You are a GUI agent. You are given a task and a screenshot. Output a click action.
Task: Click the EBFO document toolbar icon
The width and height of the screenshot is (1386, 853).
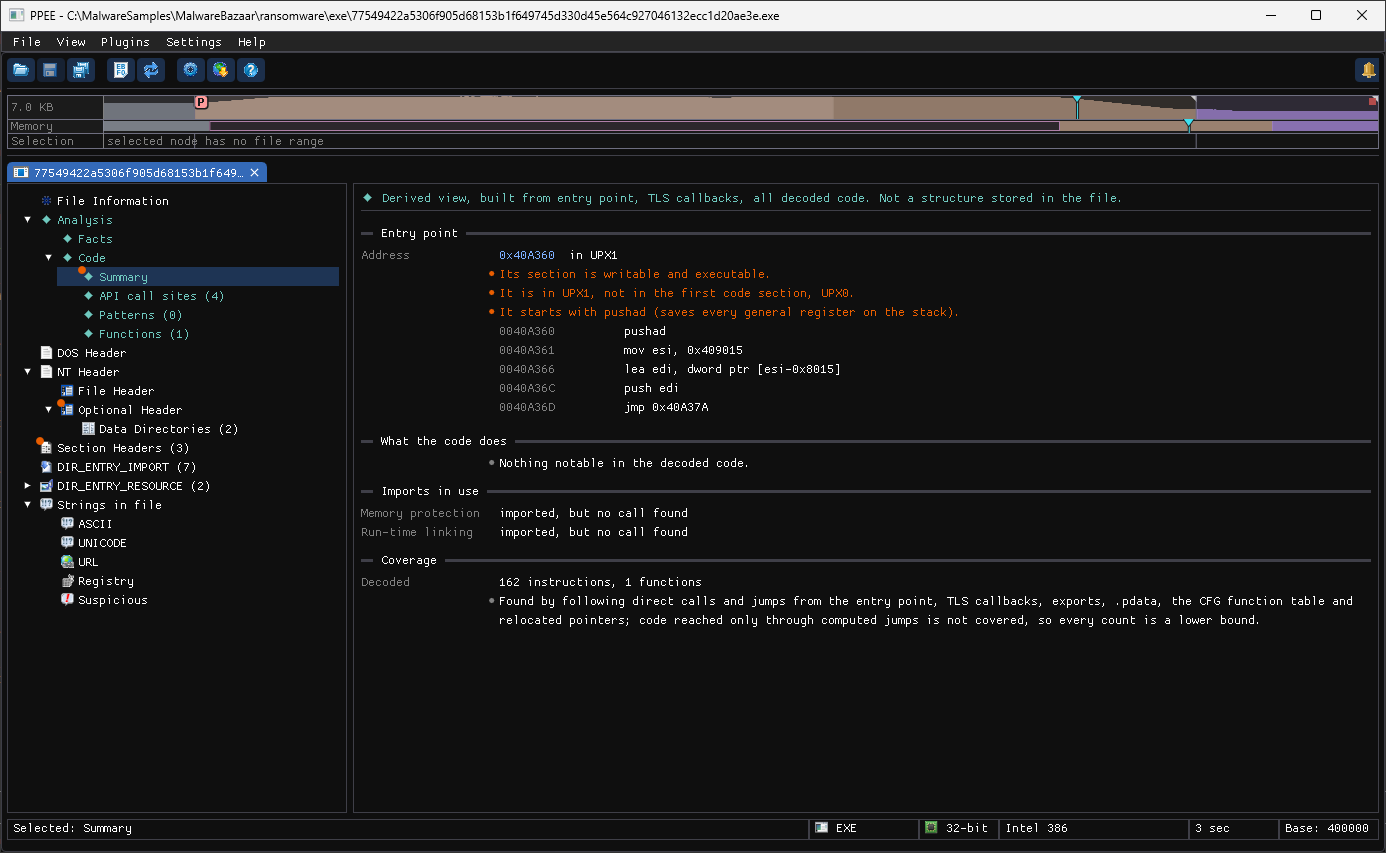[121, 70]
